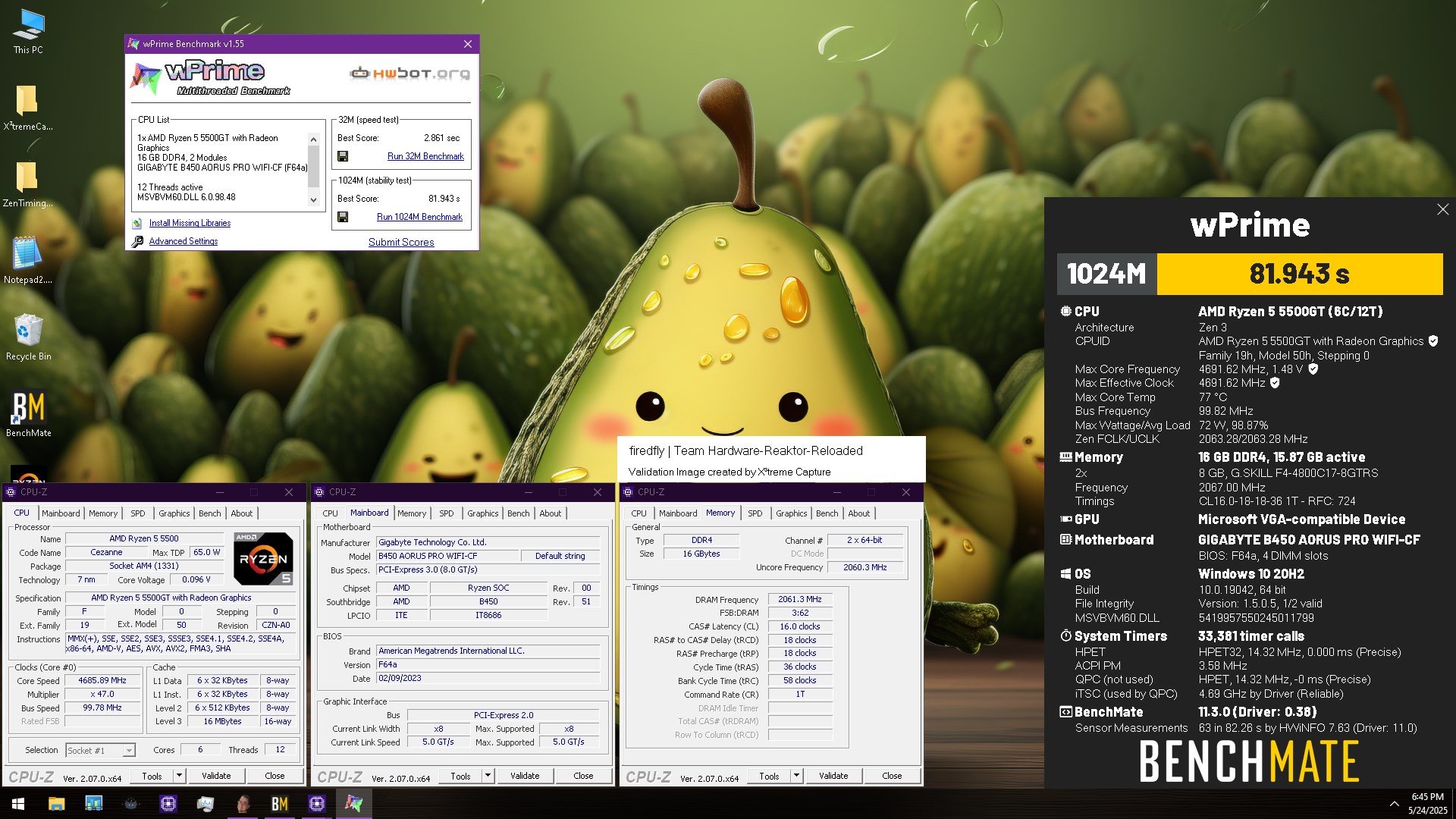Click the save icon next to Run 1024M Benchmark
This screenshot has width=1456, height=819.
pyautogui.click(x=343, y=217)
